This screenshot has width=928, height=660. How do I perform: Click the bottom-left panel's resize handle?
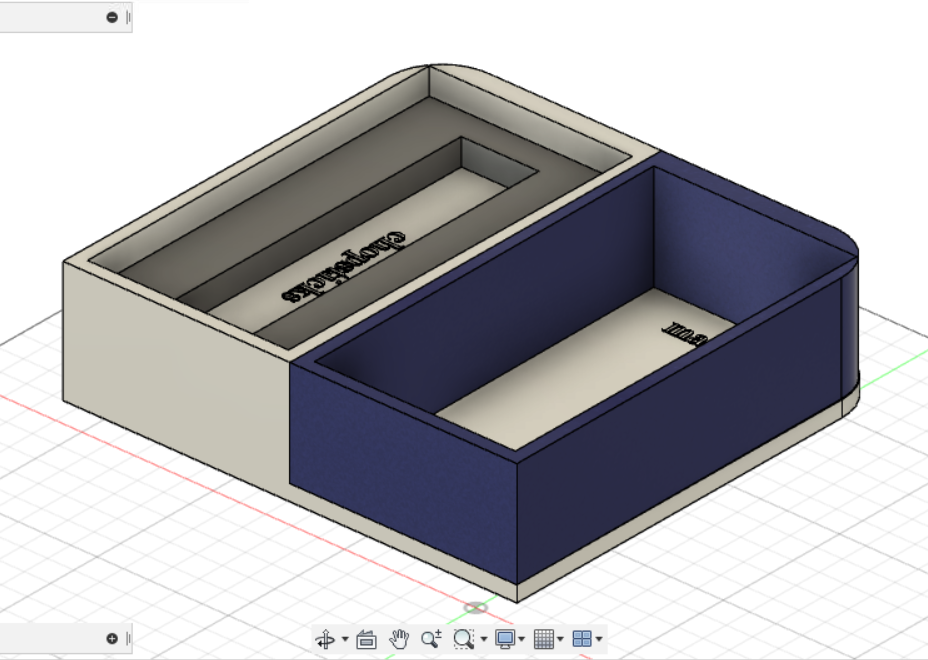coord(128,638)
